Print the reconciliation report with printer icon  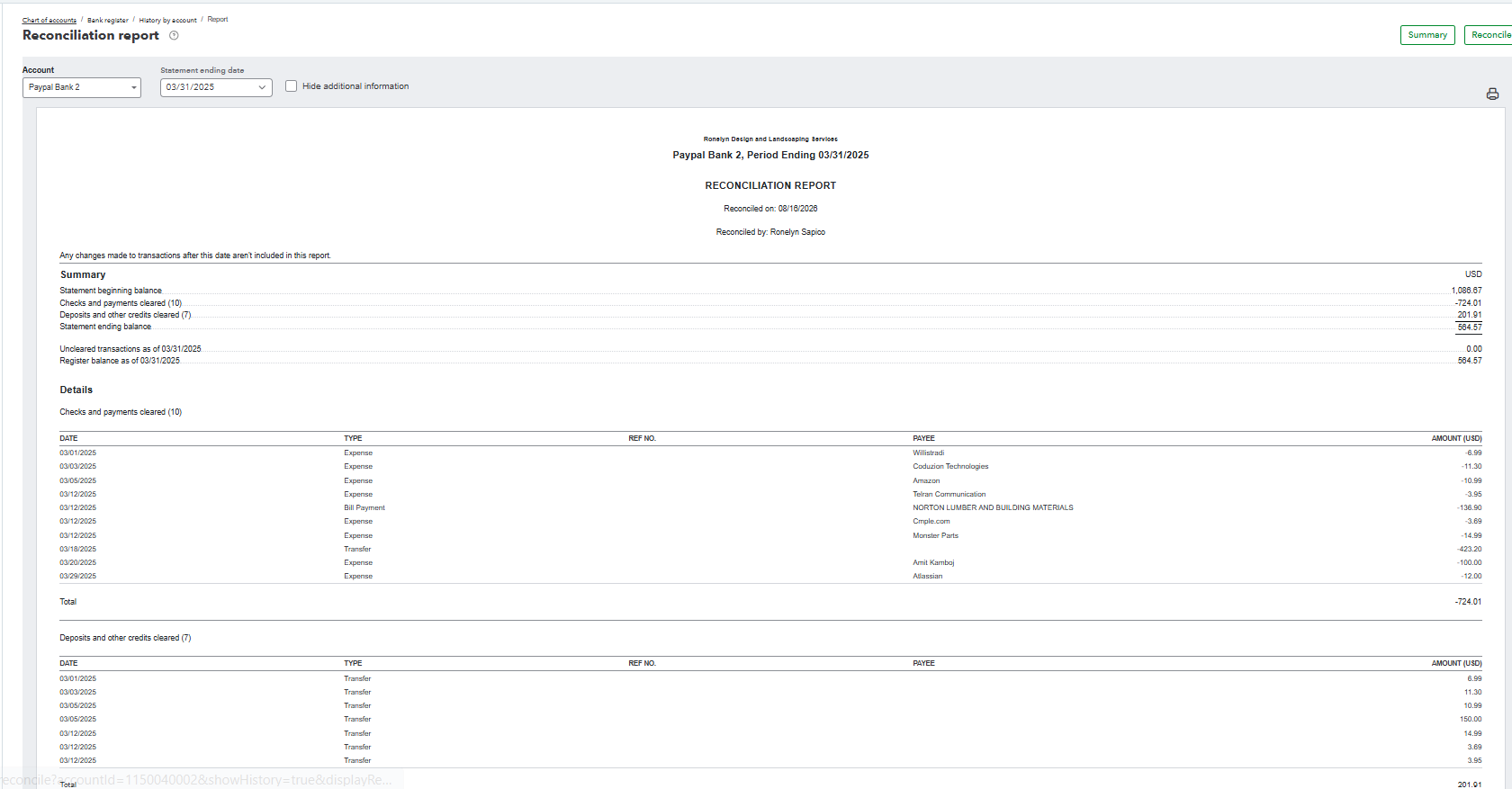tap(1492, 94)
